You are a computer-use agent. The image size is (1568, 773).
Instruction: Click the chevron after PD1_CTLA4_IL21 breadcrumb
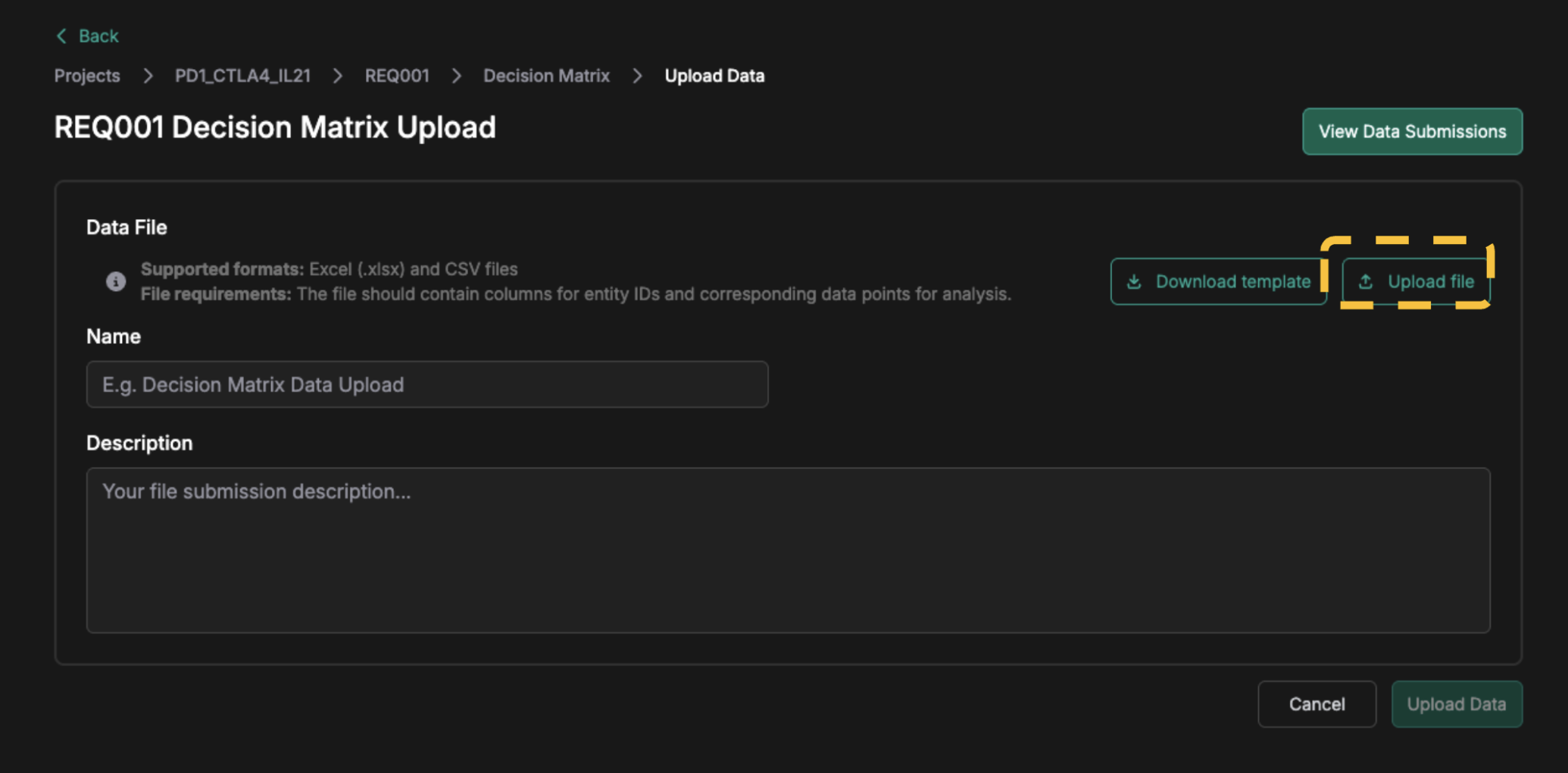[x=338, y=76]
